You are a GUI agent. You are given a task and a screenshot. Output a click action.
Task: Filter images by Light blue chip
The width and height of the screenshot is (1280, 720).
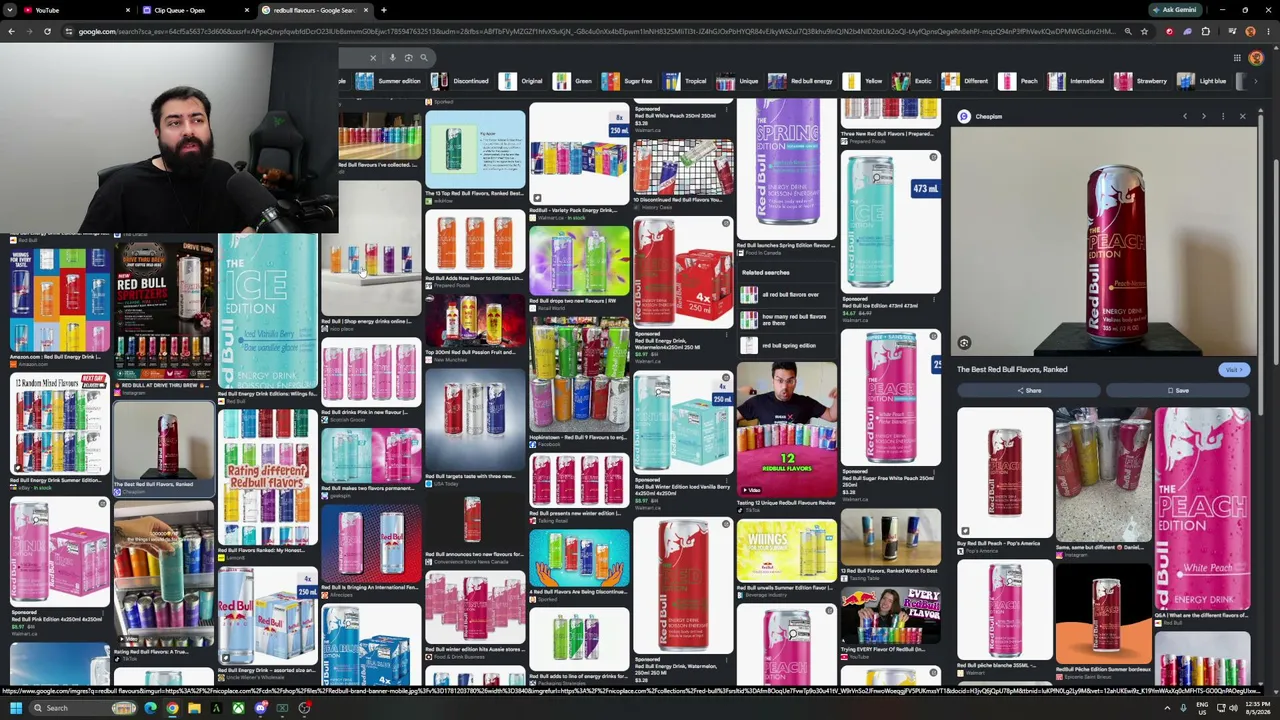1202,81
